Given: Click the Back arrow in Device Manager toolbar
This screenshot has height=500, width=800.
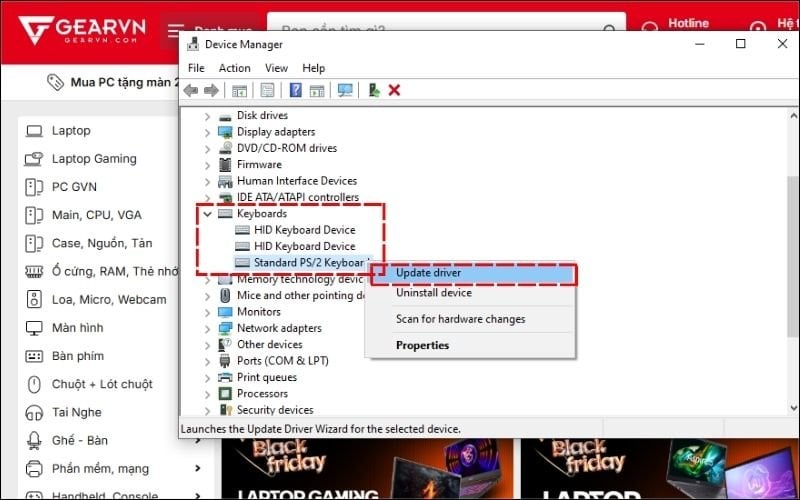Looking at the screenshot, I should 190,90.
